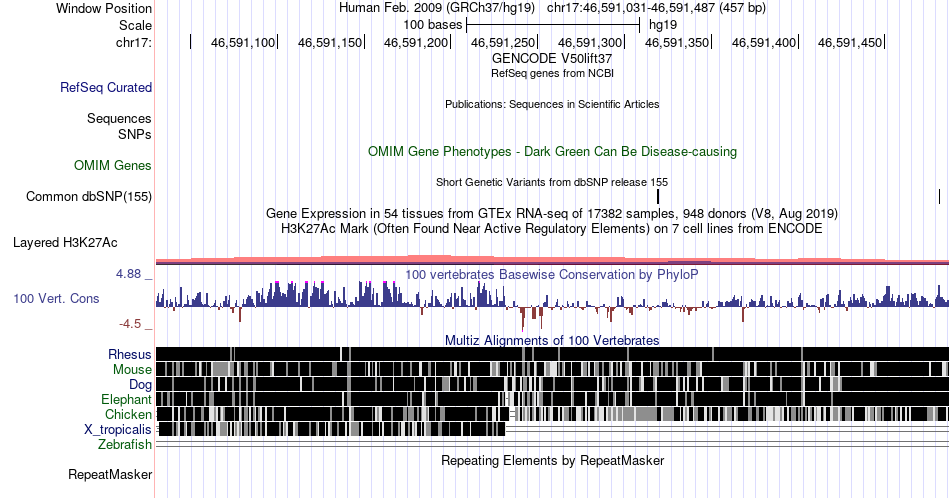Screen dimensions: 950x498
Task: Click the 46,591,300 ruler position
Action: click(590, 42)
